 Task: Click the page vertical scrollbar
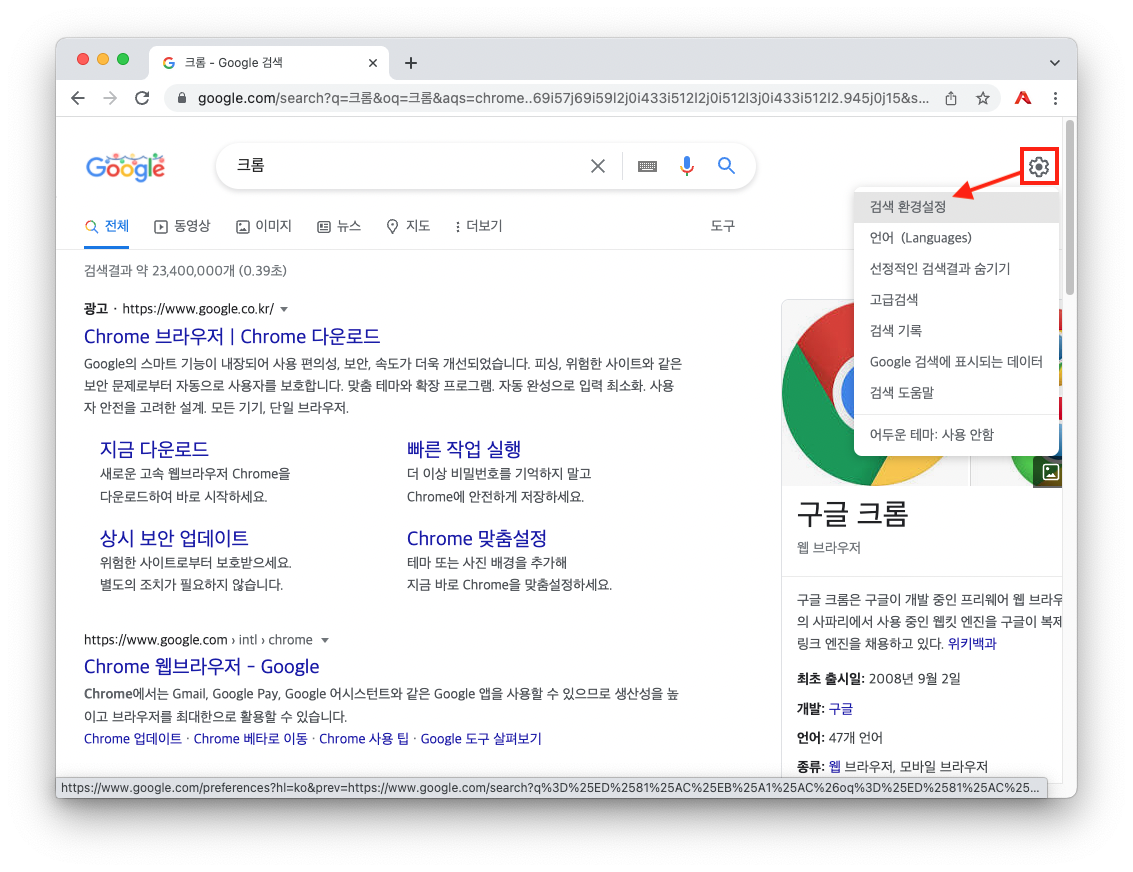[x=1070, y=208]
